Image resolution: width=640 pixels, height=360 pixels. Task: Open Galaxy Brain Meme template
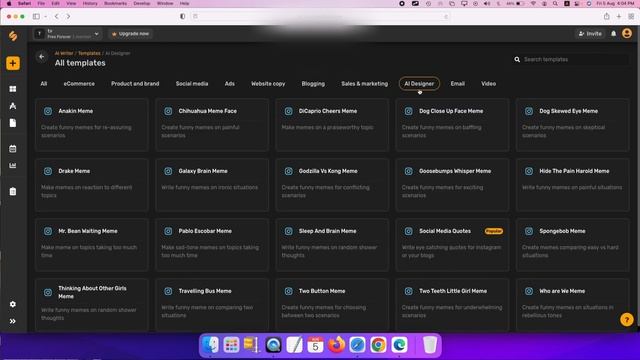212,185
